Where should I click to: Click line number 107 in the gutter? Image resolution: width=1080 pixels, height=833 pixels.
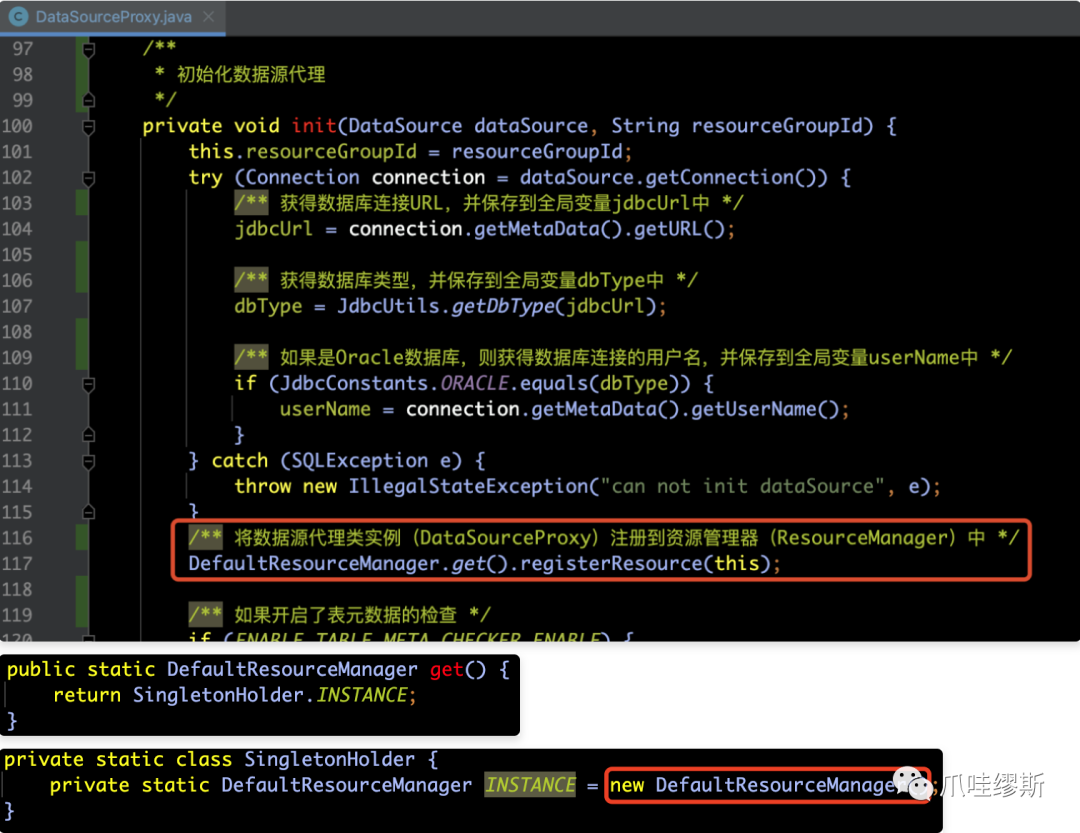[17, 306]
